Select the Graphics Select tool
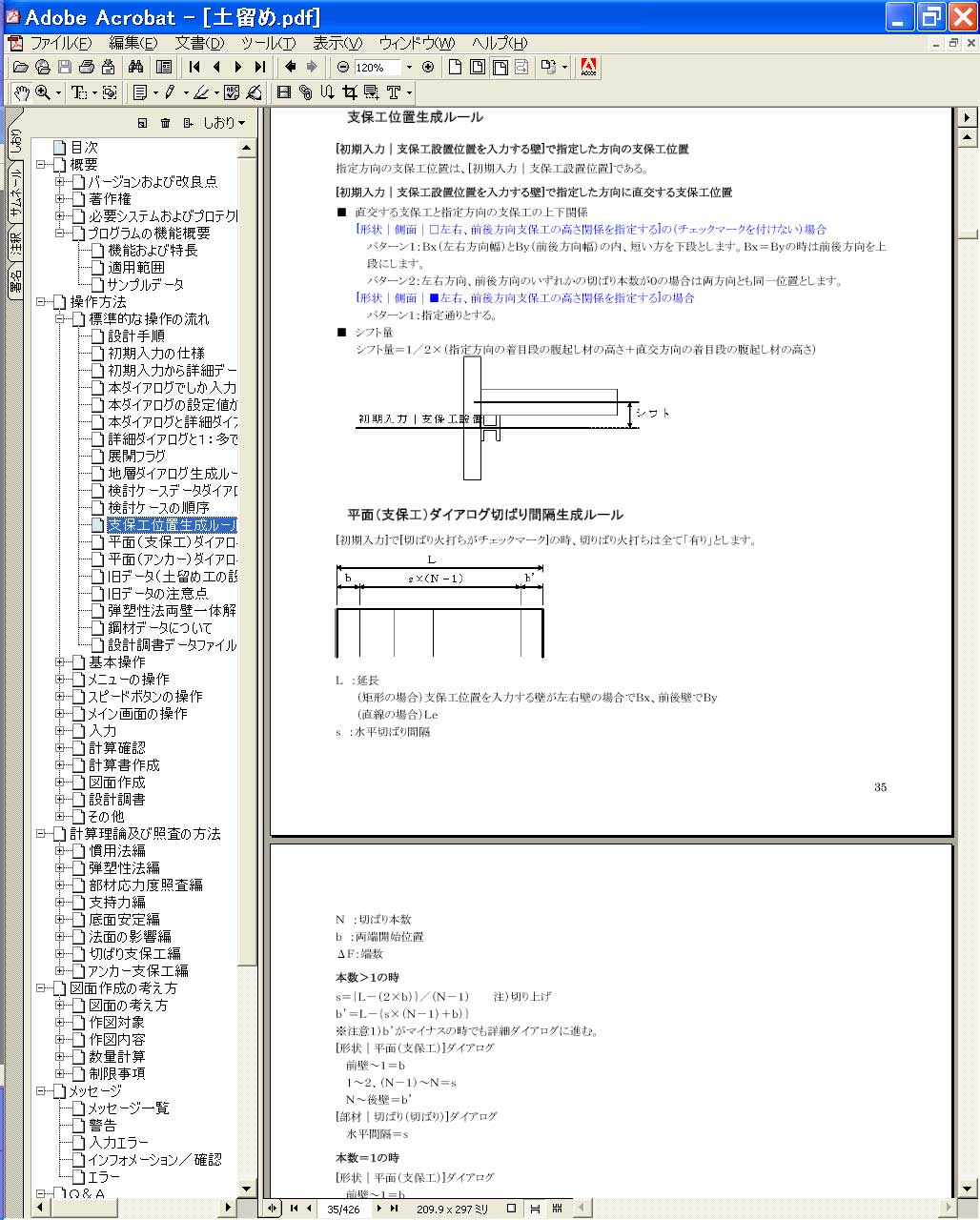 (x=110, y=92)
